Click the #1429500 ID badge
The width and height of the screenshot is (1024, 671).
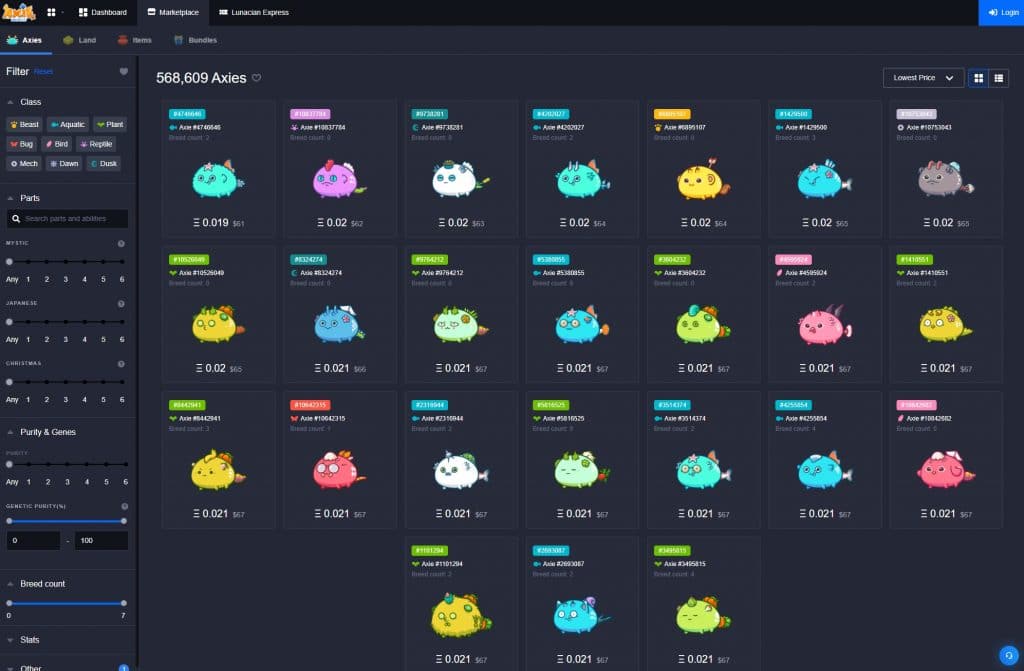pos(793,114)
